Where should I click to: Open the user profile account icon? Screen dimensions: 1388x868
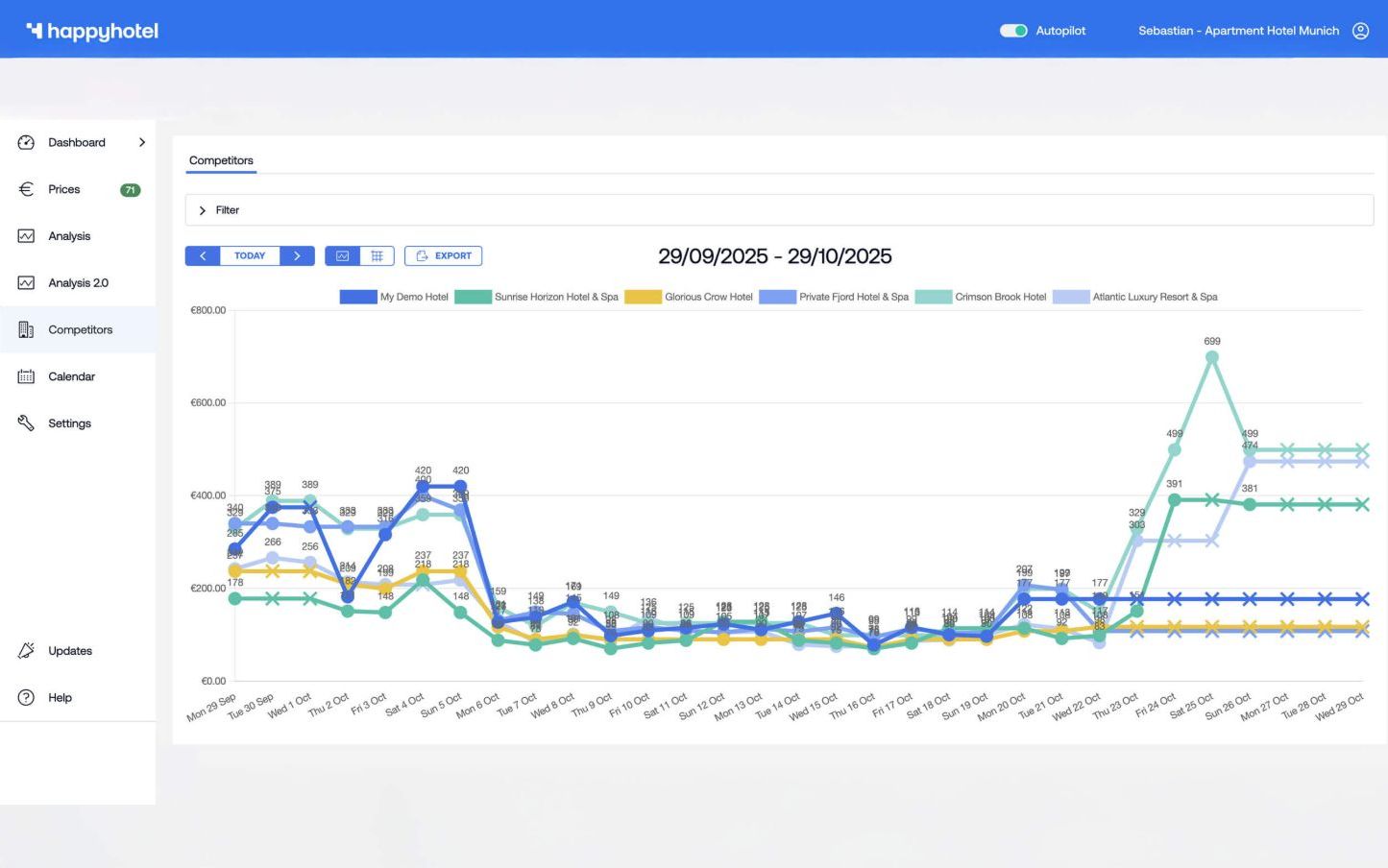click(1360, 31)
